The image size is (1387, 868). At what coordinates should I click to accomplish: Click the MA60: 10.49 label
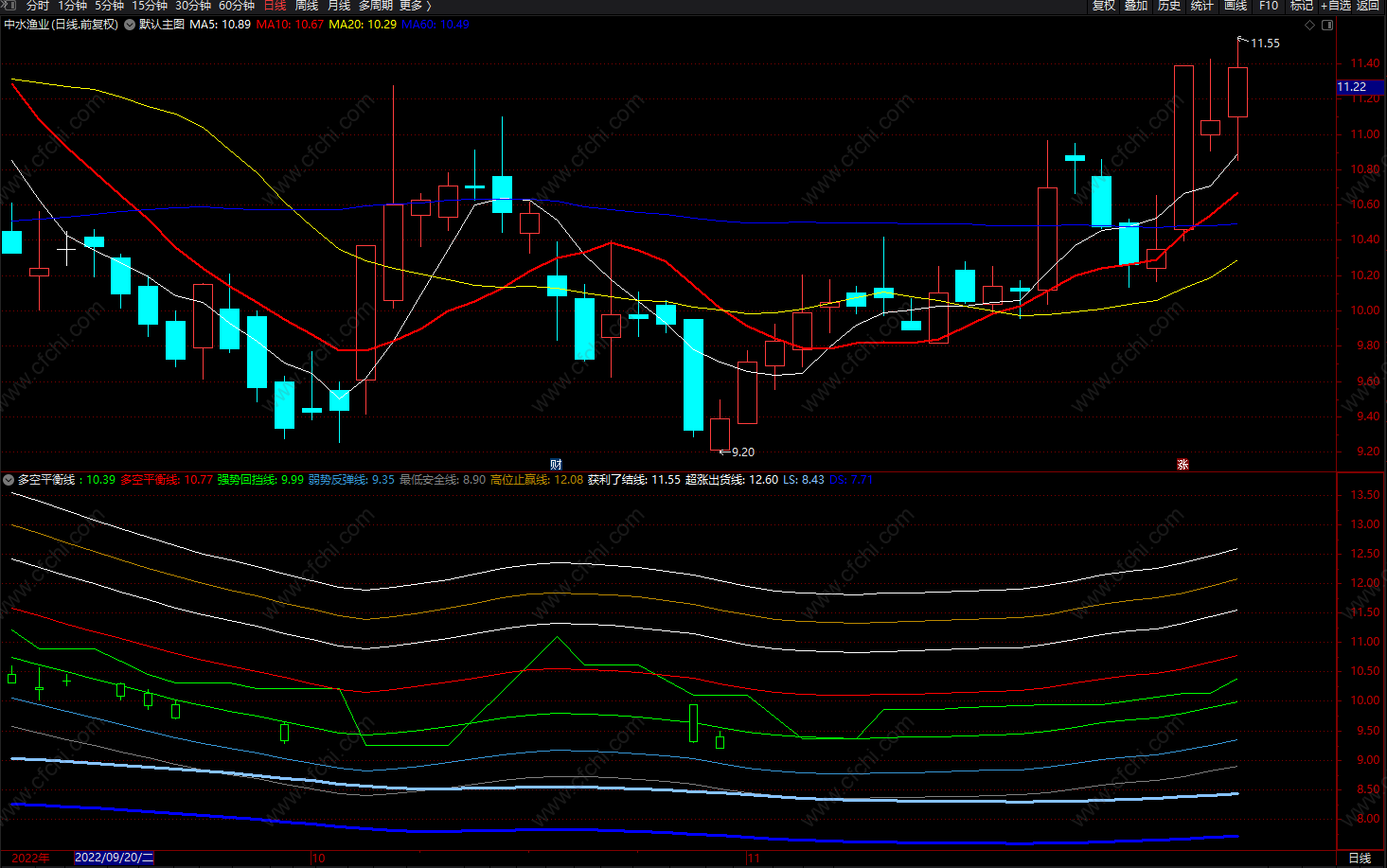click(x=436, y=25)
